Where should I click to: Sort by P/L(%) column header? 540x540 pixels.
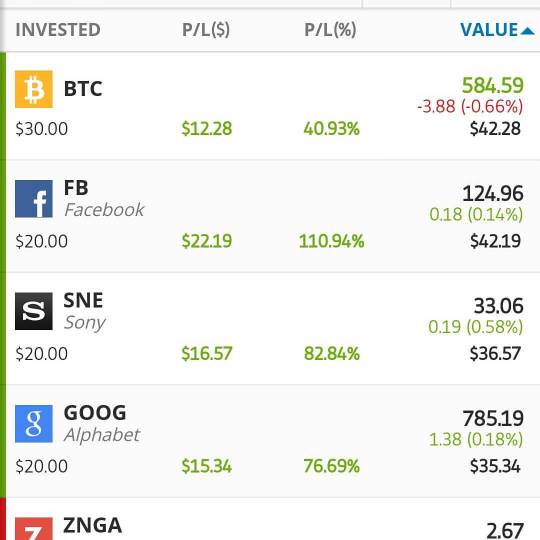click(x=330, y=30)
